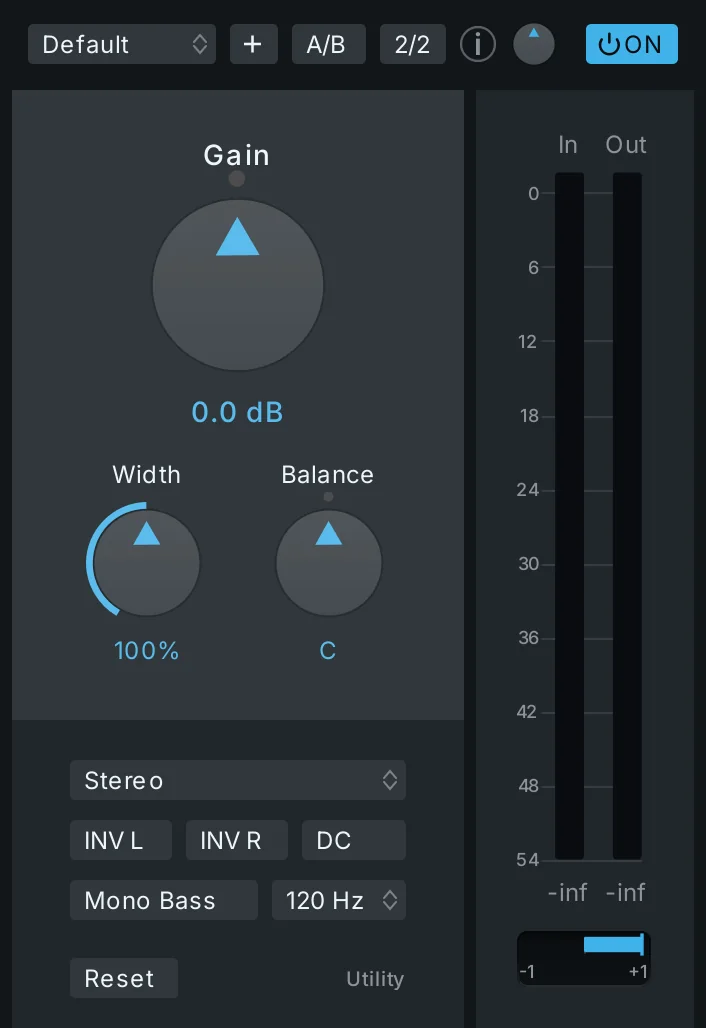The image size is (706, 1028).
Task: Open the info icon
Action: coord(477,45)
